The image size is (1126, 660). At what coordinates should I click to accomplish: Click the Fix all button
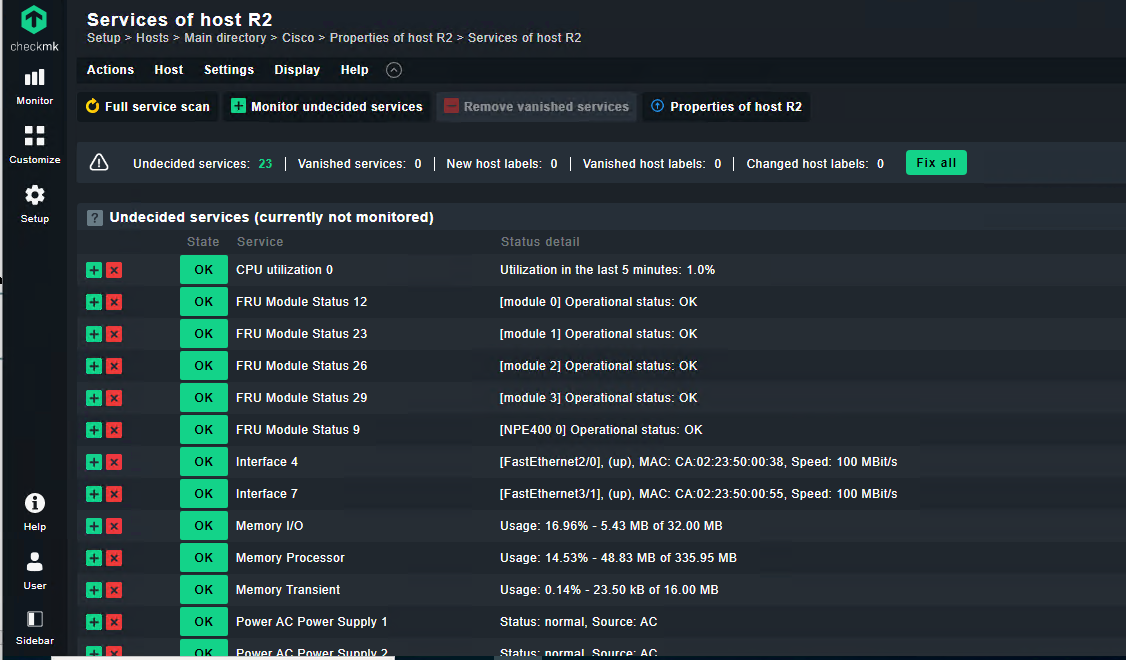tap(936, 163)
